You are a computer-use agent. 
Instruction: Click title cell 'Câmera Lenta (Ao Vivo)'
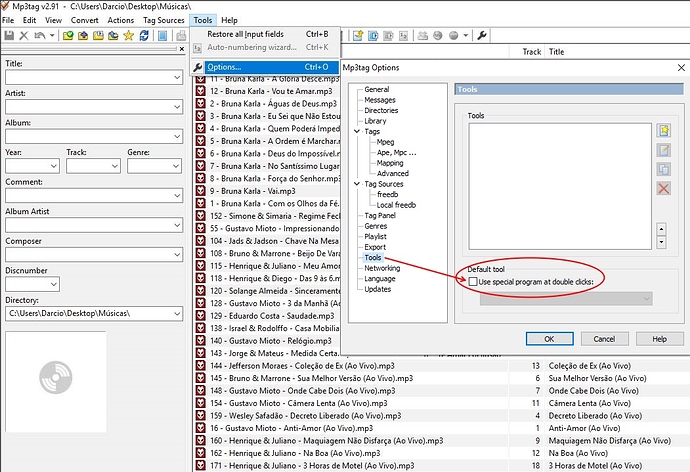[x=589, y=403]
